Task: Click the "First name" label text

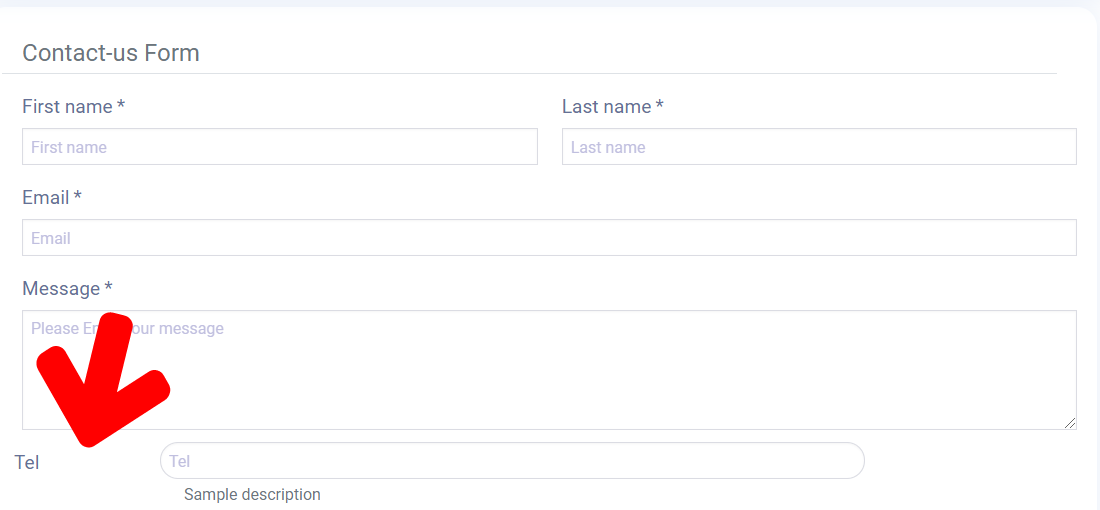Action: (67, 107)
